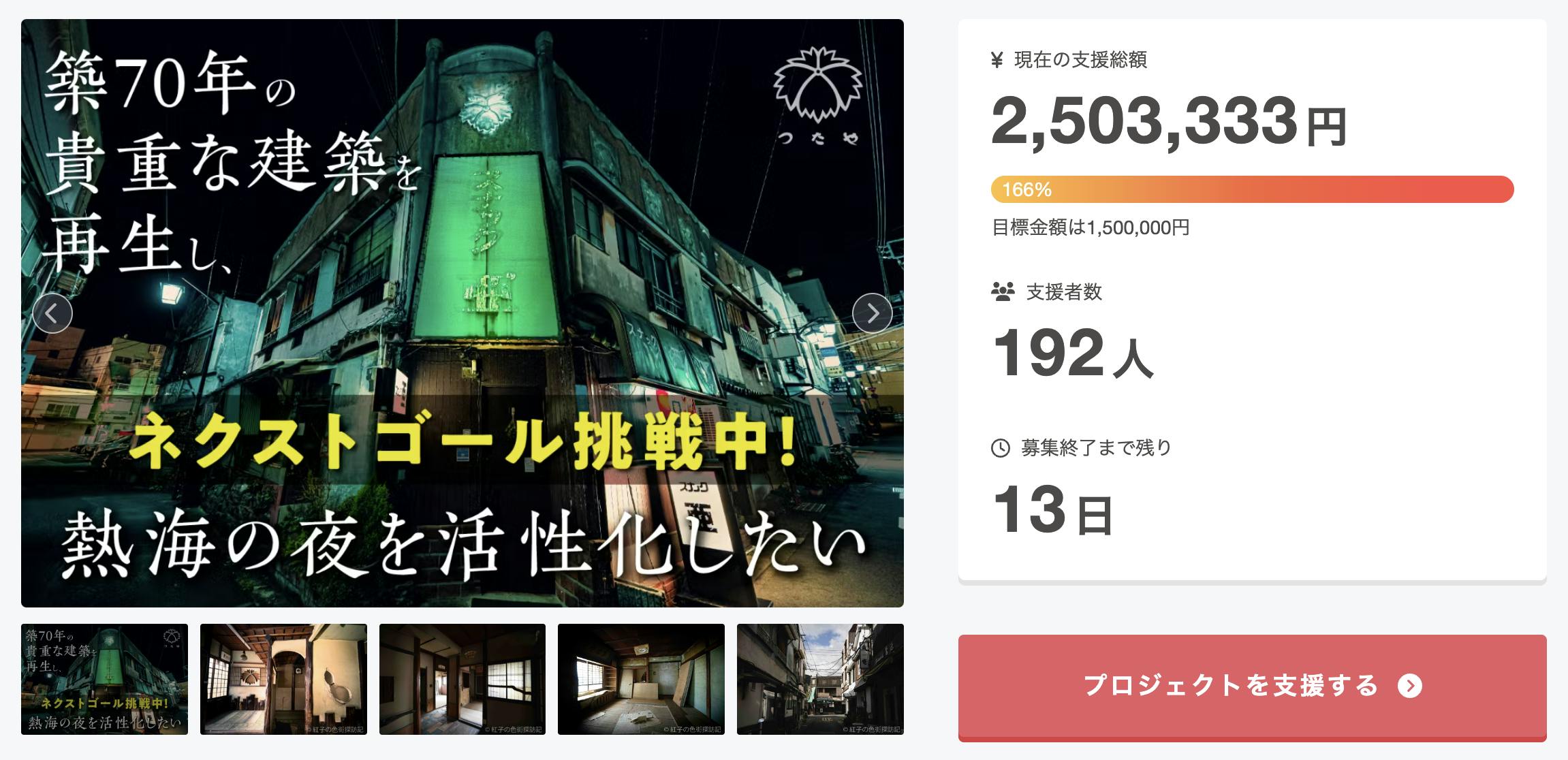Click the ネクストゴール挑戦中! banner on image

click(x=462, y=441)
